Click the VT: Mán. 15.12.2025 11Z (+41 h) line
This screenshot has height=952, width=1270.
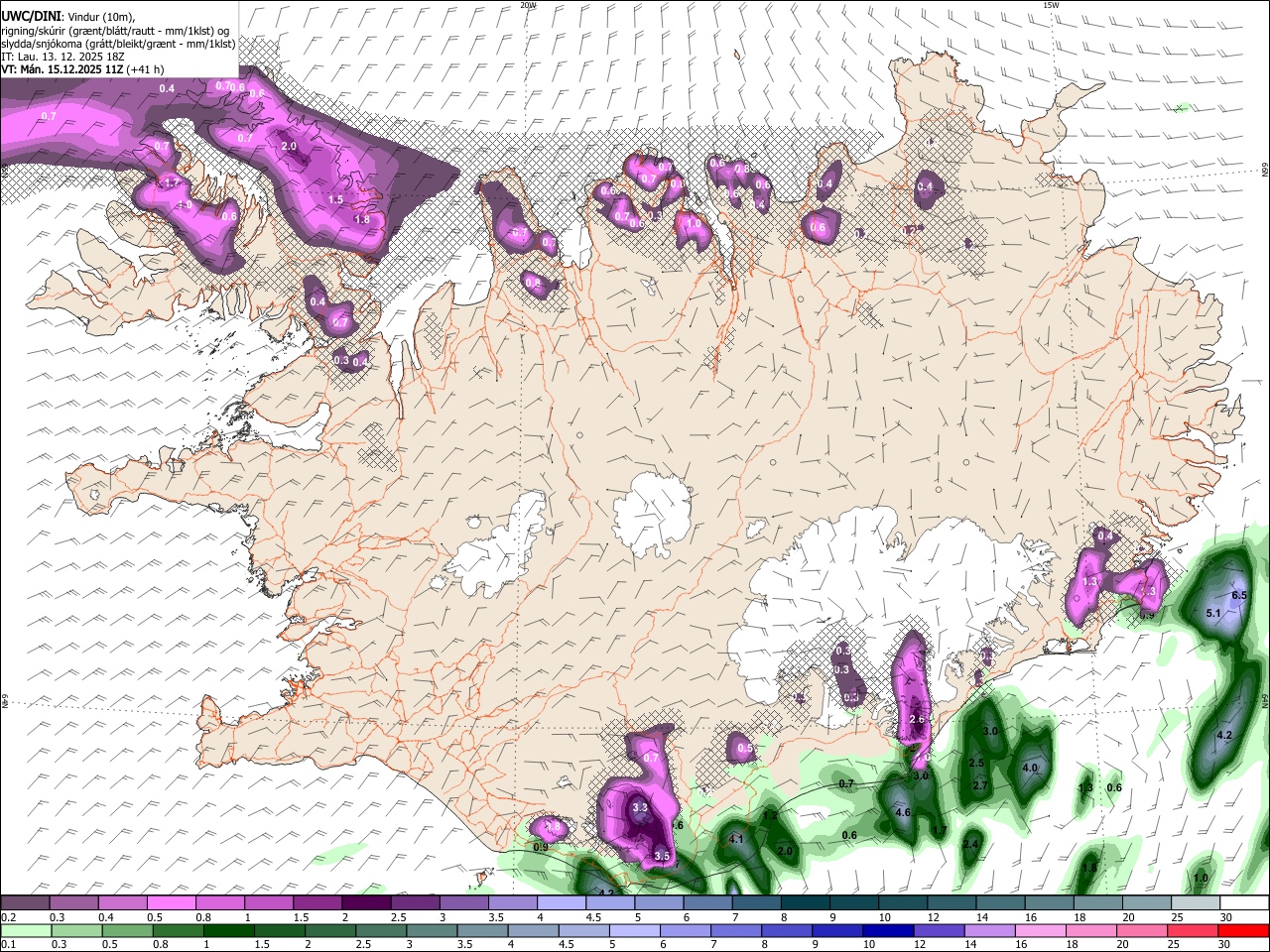click(82, 69)
